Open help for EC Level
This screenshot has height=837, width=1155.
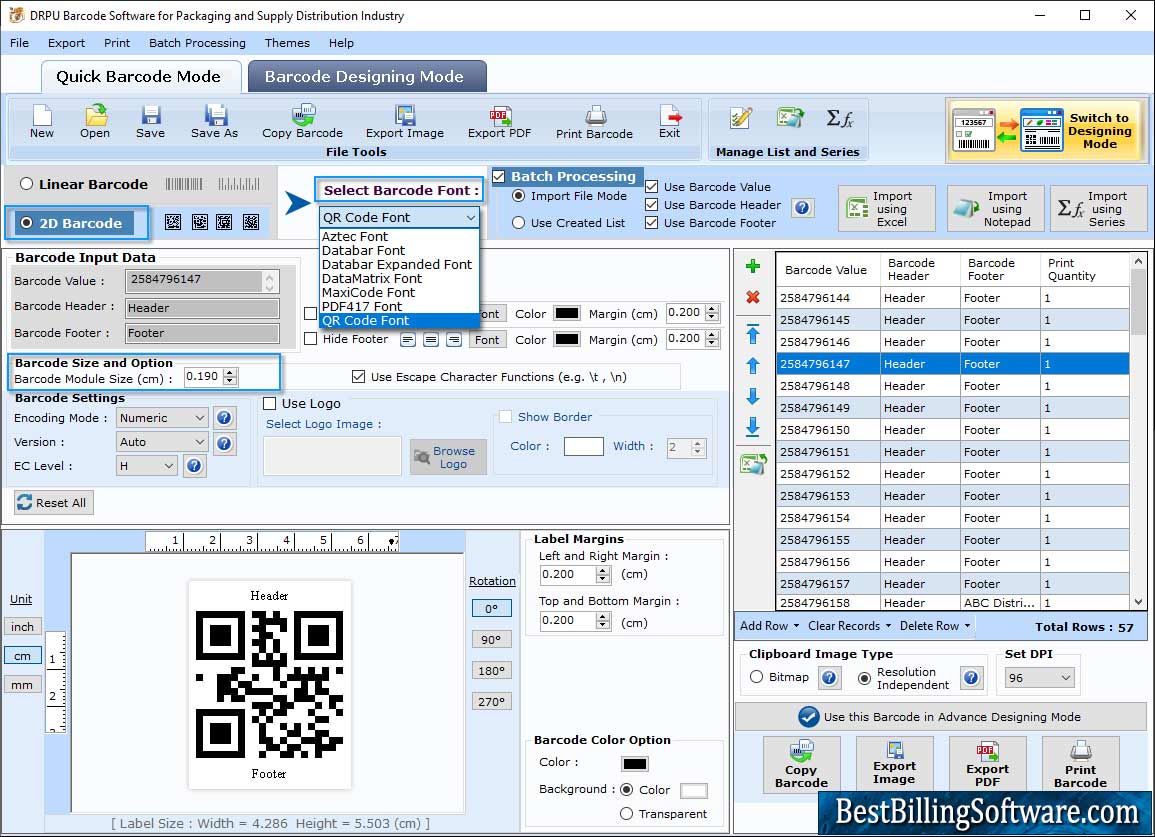tap(194, 466)
